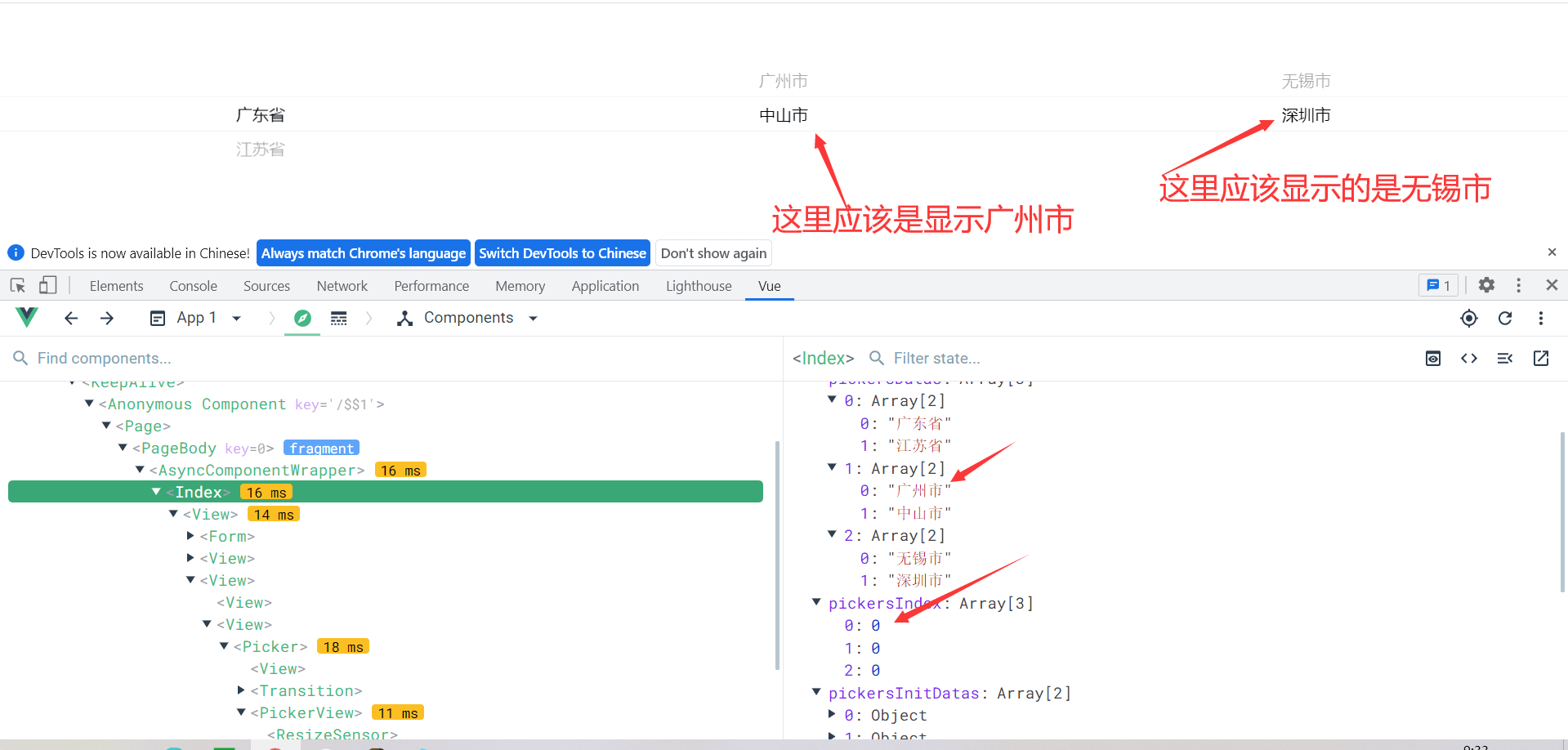Viewport: 1568px width, 750px height.
Task: Collapse the Picker tree node
Action: coord(224,646)
